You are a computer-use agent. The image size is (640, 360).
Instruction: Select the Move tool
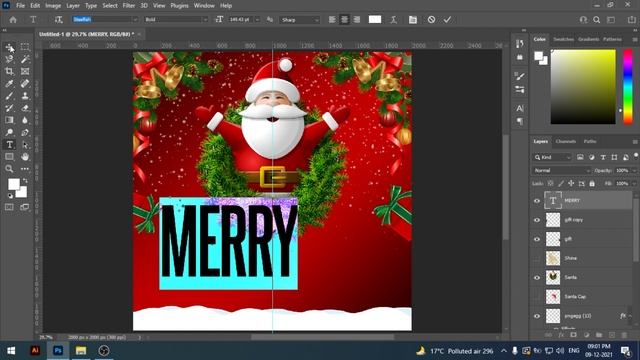(9, 47)
